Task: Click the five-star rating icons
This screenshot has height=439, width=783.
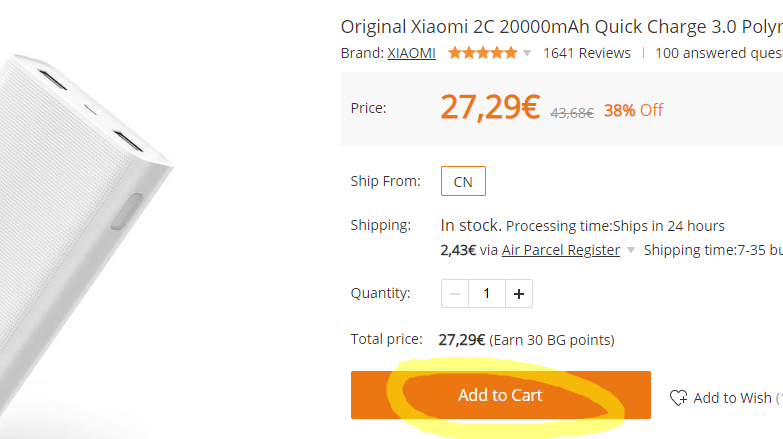Action: point(482,53)
